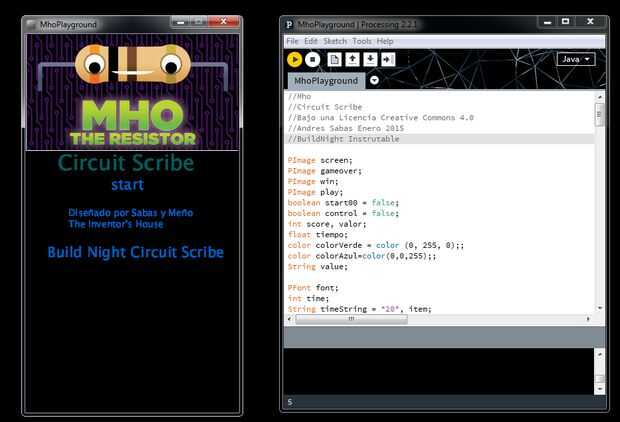Minimize the MhoPlayground game window
The width and height of the screenshot is (620, 422).
point(180,22)
